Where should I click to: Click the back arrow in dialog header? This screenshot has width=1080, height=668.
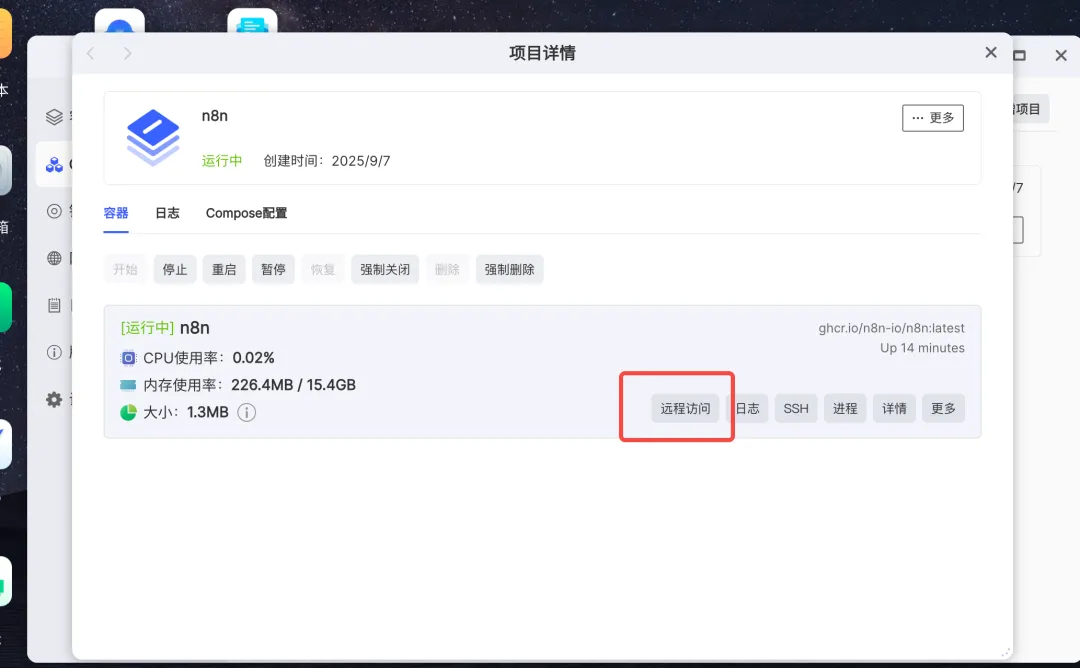pyautogui.click(x=89, y=52)
